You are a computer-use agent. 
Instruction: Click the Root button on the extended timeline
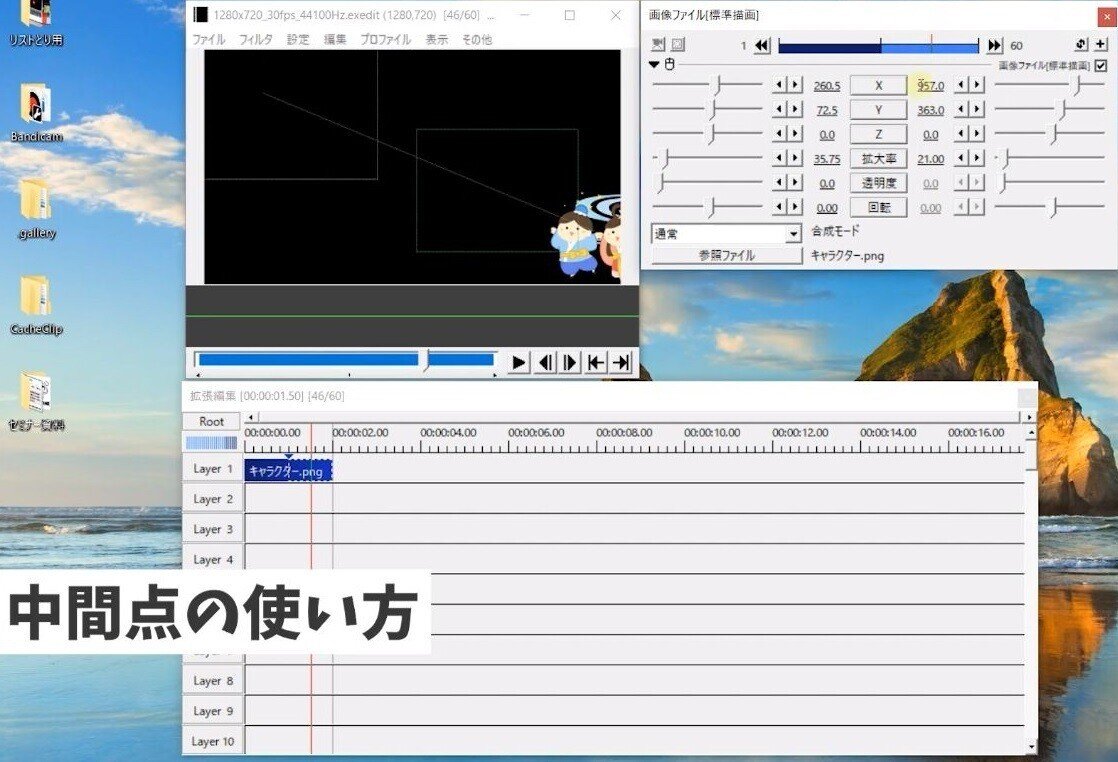click(x=211, y=421)
